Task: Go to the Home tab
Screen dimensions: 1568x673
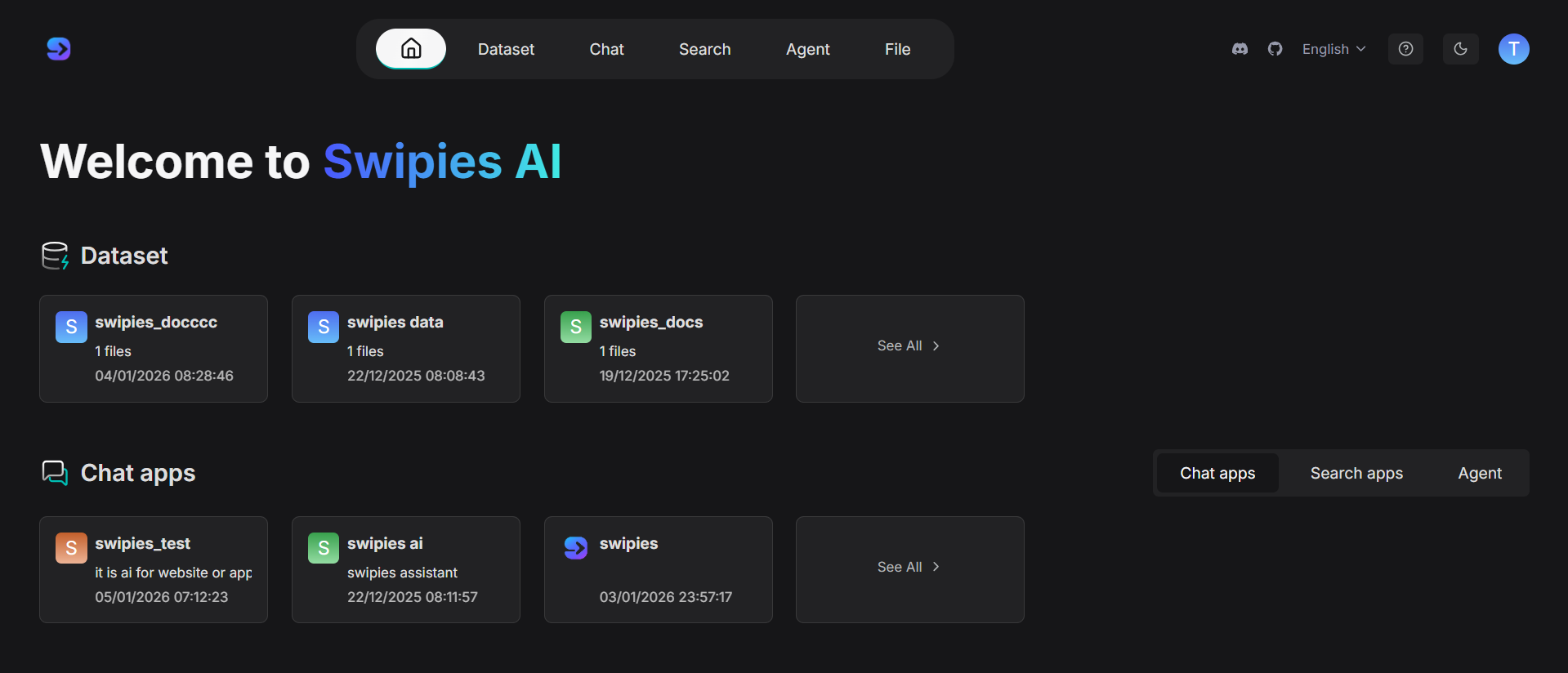Action: click(x=411, y=49)
